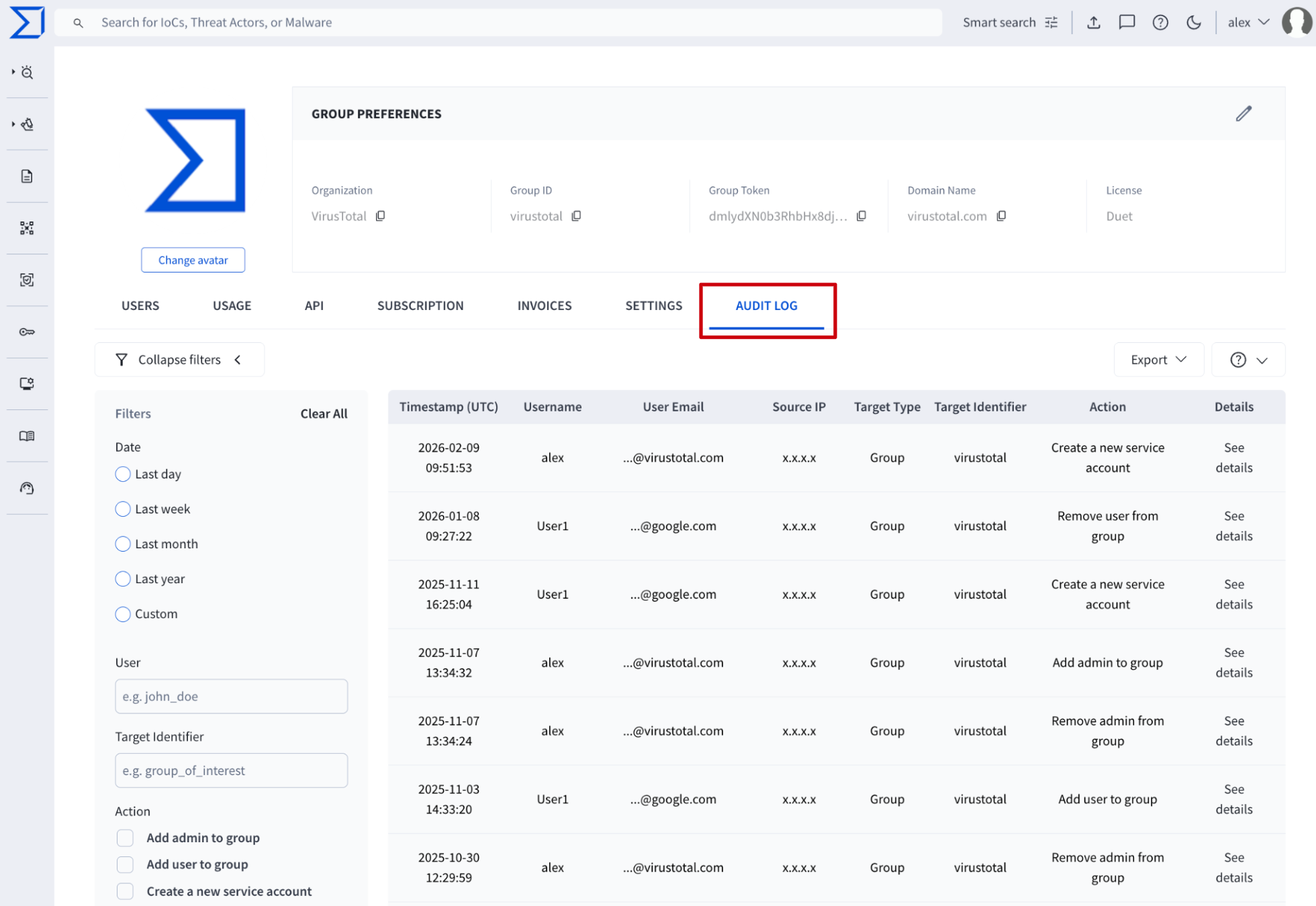Check the Add admin to group filter
The width and height of the screenshot is (1316, 906).
[126, 838]
